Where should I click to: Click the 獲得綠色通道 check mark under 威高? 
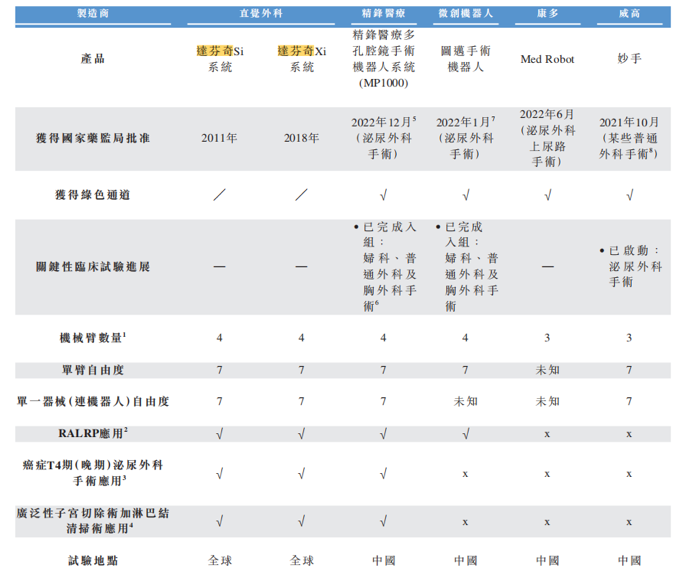tap(630, 195)
